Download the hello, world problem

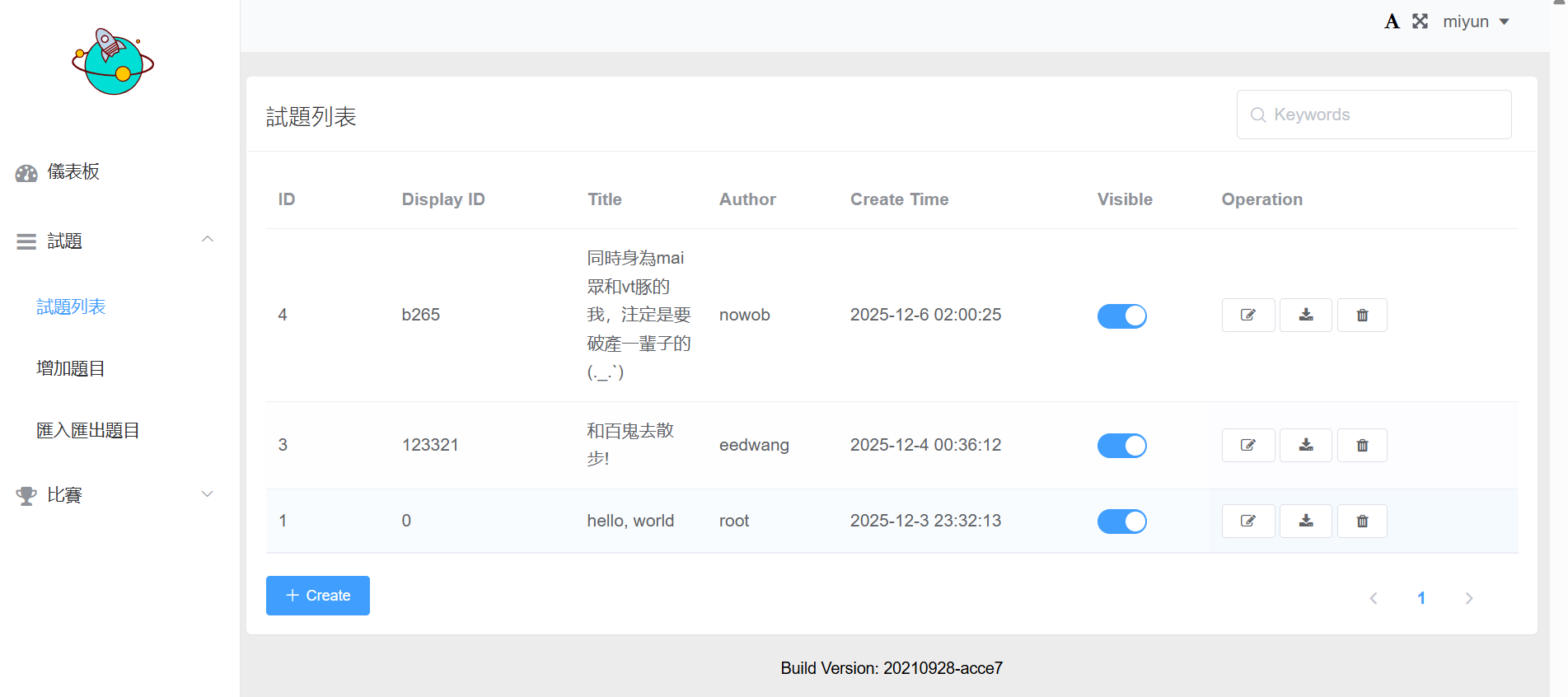tap(1305, 521)
